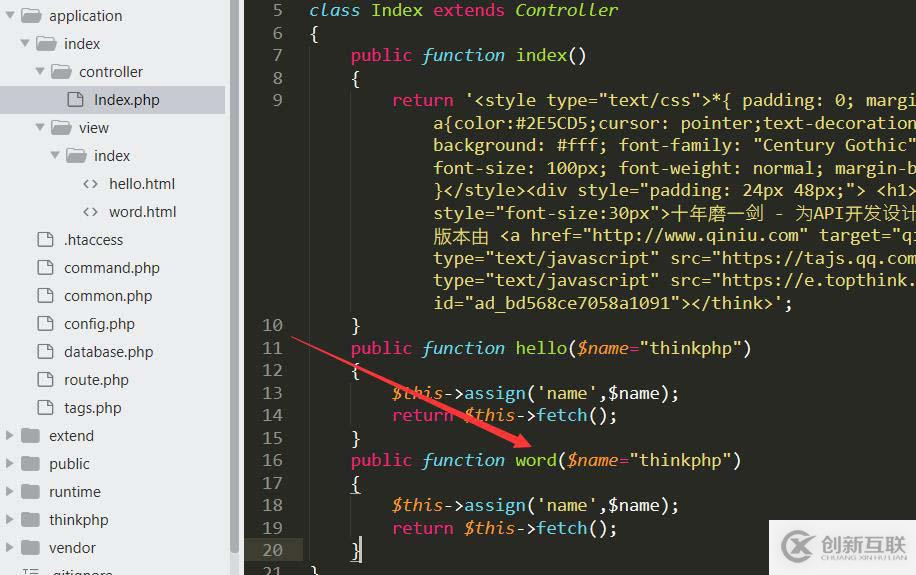Click the common.php file icon
Viewport: 916px width, 575px height.
point(45,296)
